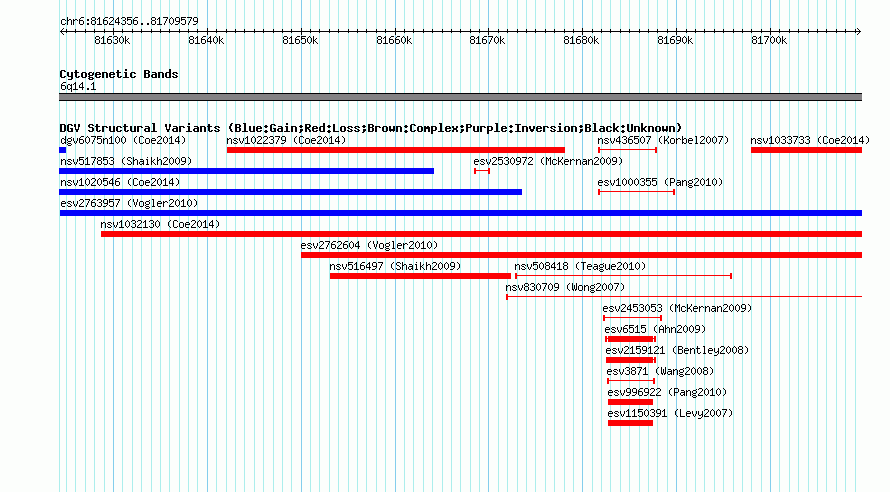Open esv2763957 (Vogler2010) variant label
The height and width of the screenshot is (492, 890).
click(129, 203)
